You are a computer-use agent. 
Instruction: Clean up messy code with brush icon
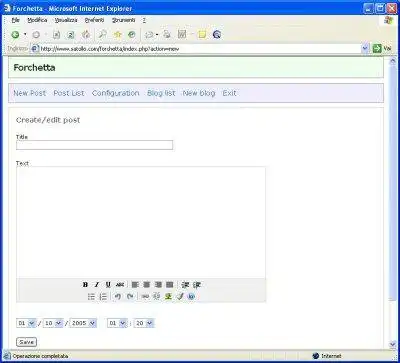click(180, 296)
